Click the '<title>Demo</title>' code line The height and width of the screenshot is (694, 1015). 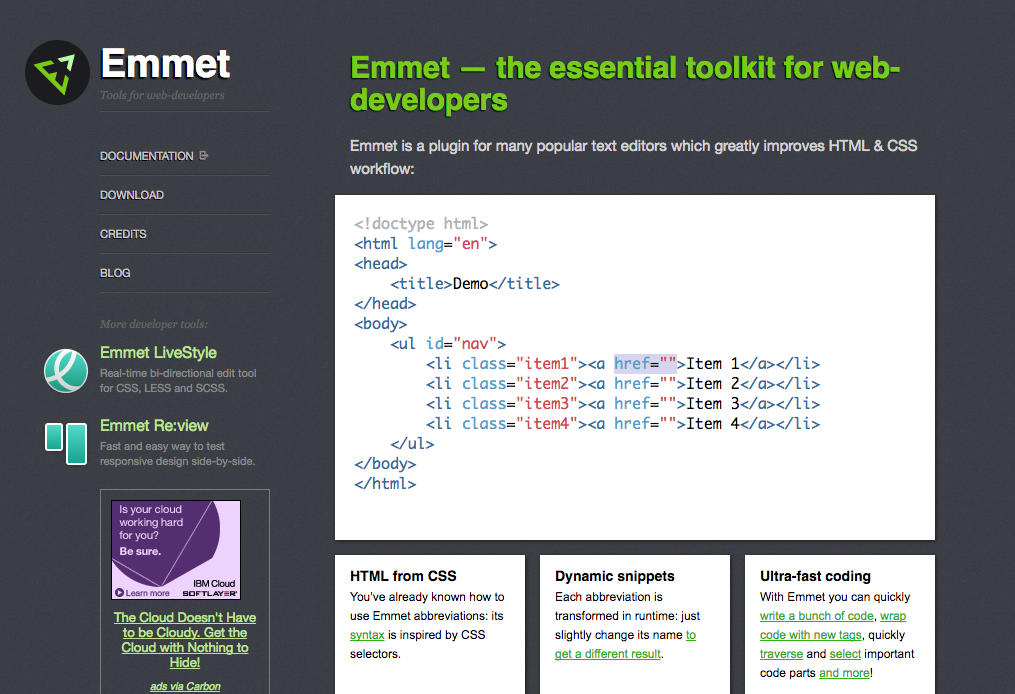(x=474, y=284)
